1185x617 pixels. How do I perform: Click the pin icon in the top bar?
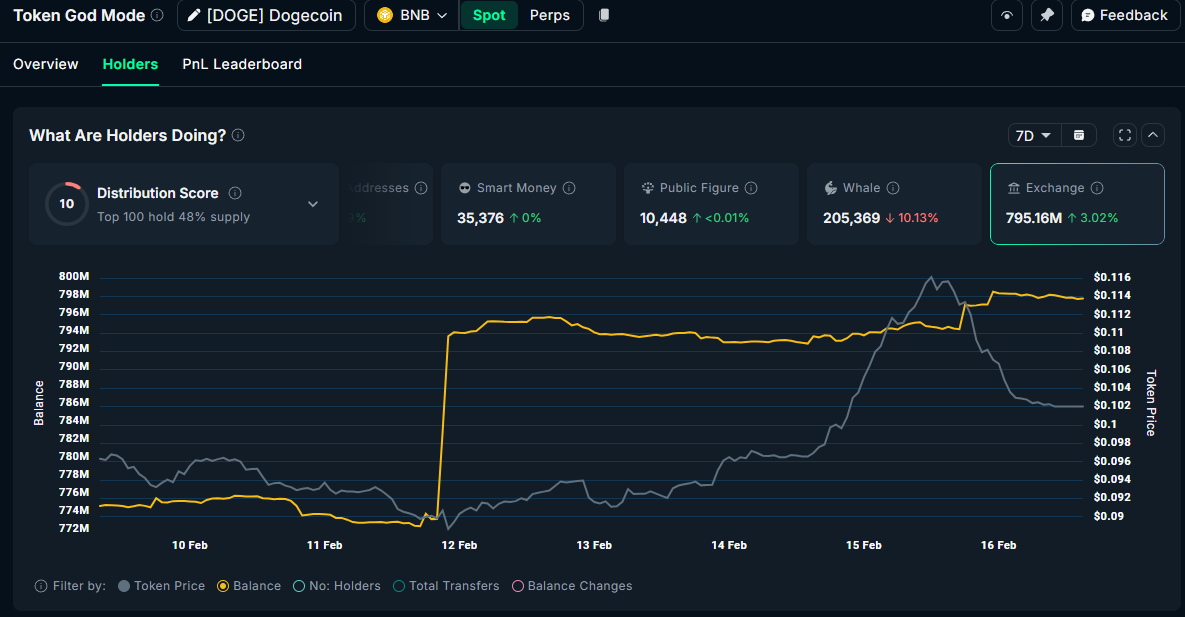(1046, 15)
